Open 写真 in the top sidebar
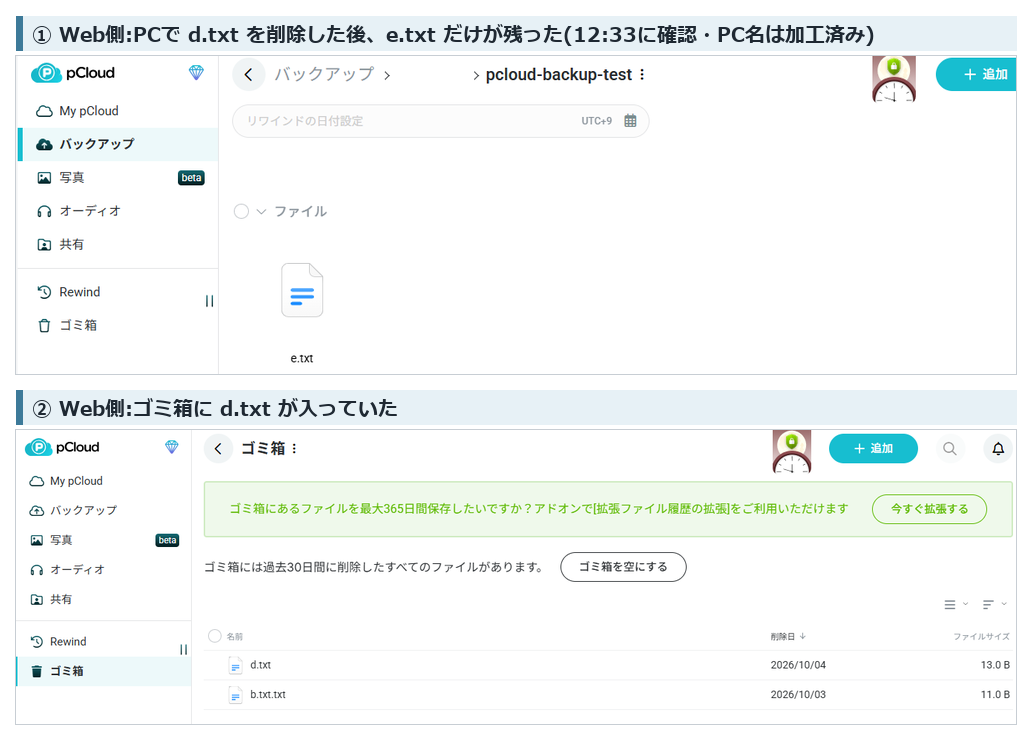 point(117,178)
